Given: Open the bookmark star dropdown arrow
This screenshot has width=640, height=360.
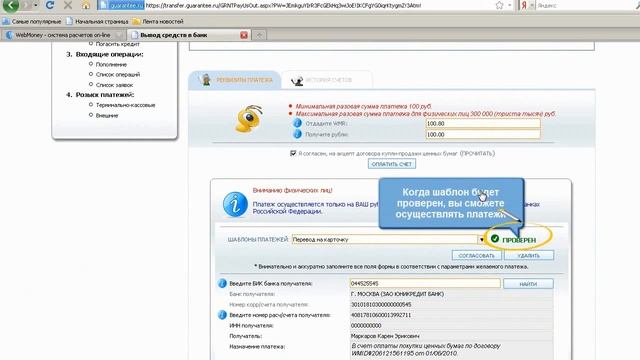Looking at the screenshot, I should pos(510,5).
